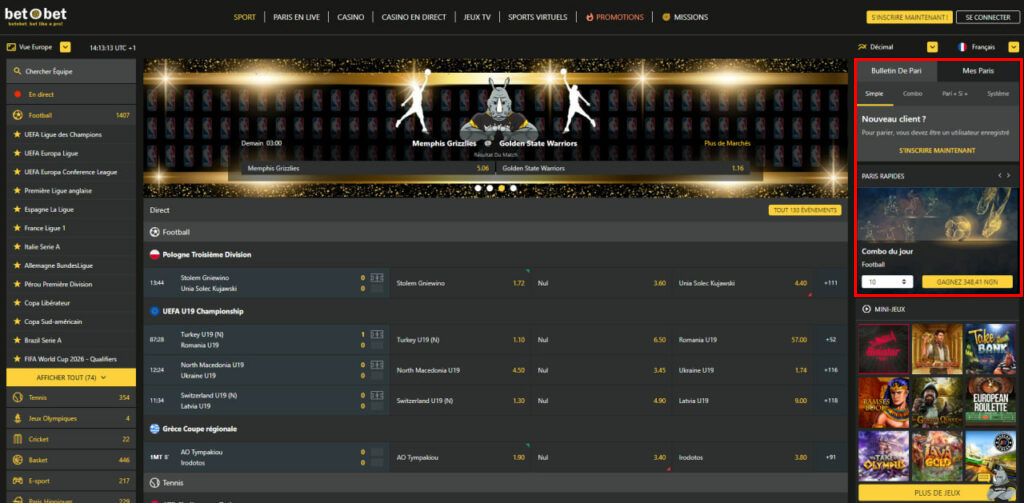
Task: Select the fourth banner carousel dot
Action: 513,188
